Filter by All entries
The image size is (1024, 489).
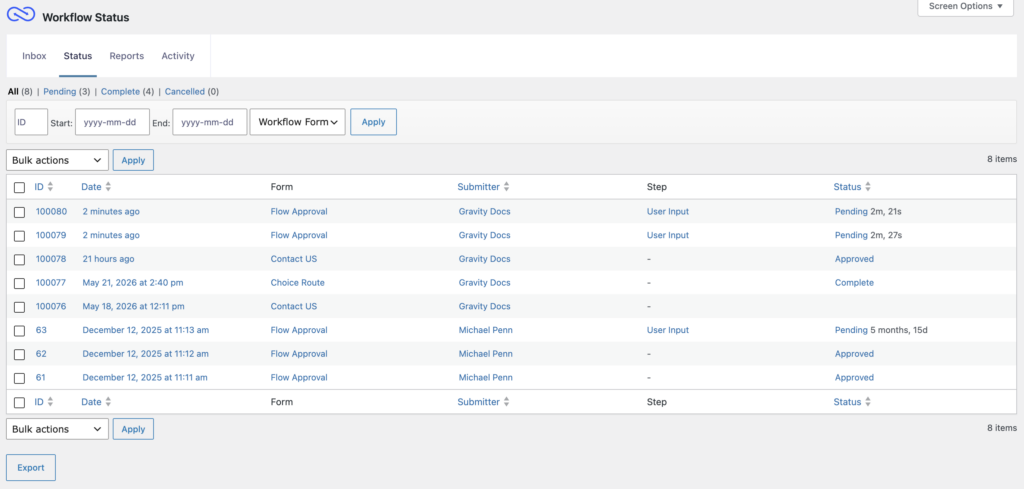click(13, 92)
